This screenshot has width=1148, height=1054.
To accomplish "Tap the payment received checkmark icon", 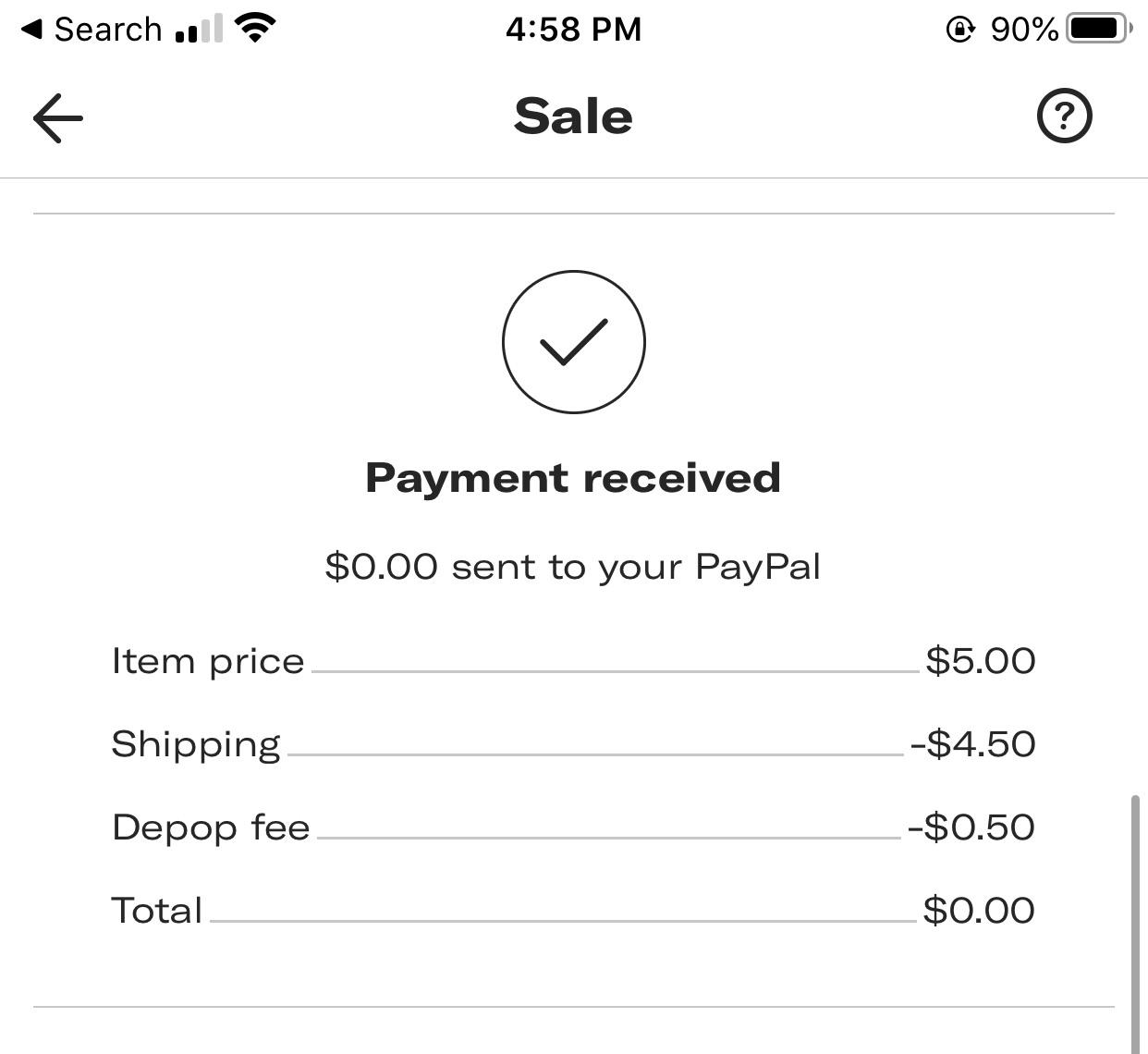I will (x=573, y=342).
